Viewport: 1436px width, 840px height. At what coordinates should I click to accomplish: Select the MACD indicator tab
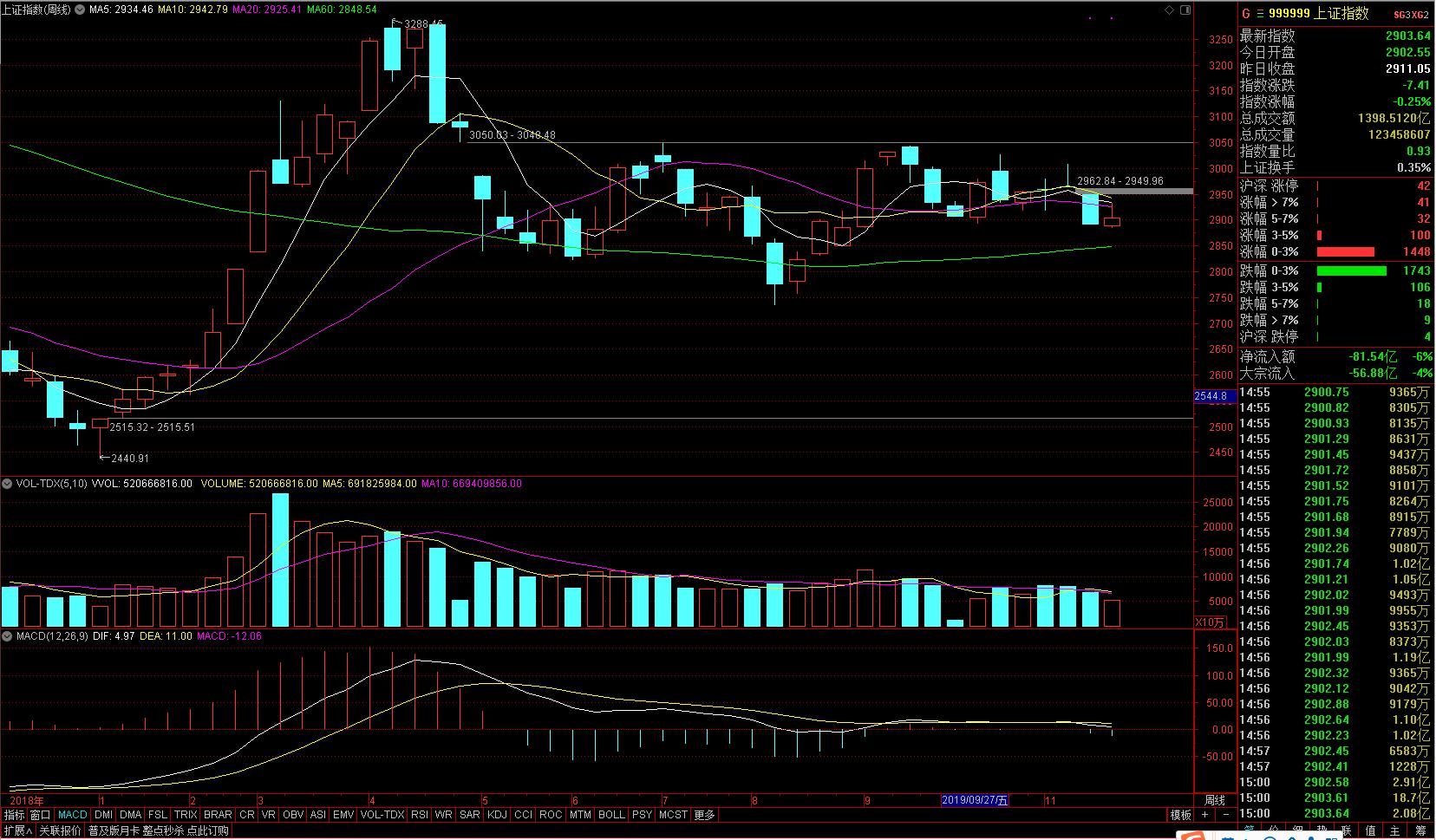(x=73, y=815)
